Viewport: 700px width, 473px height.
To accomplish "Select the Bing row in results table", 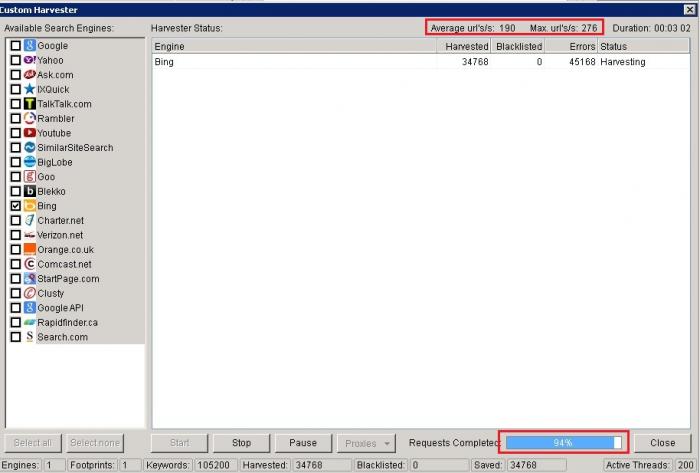I will (x=421, y=62).
